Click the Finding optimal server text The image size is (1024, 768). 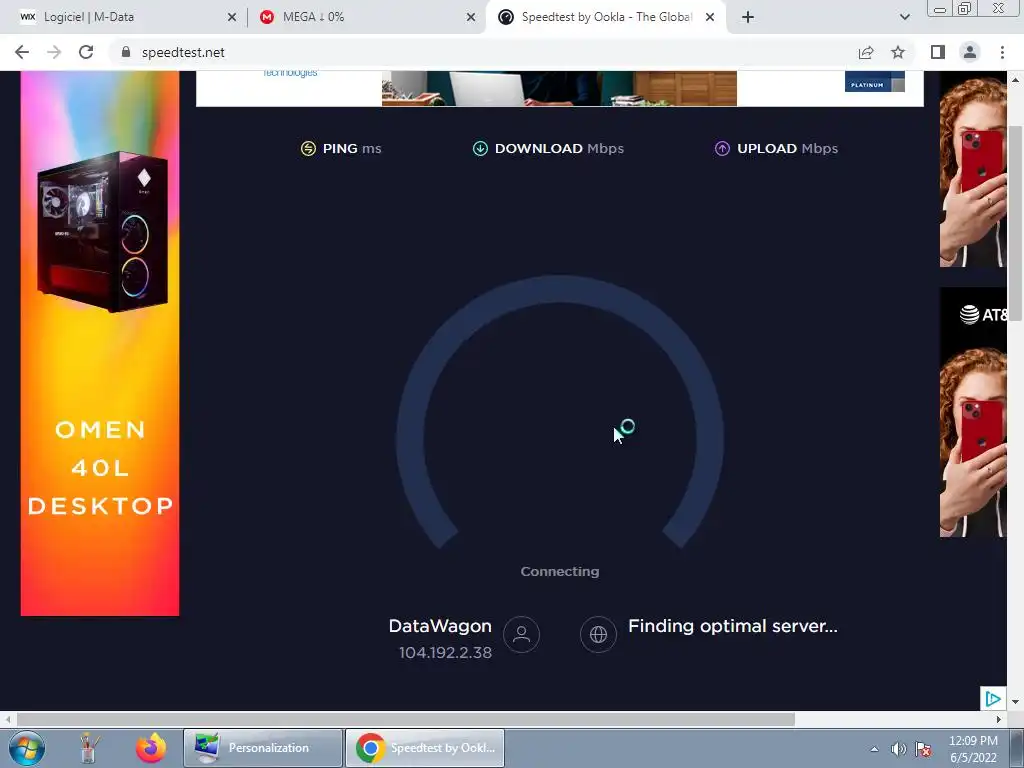(x=733, y=626)
